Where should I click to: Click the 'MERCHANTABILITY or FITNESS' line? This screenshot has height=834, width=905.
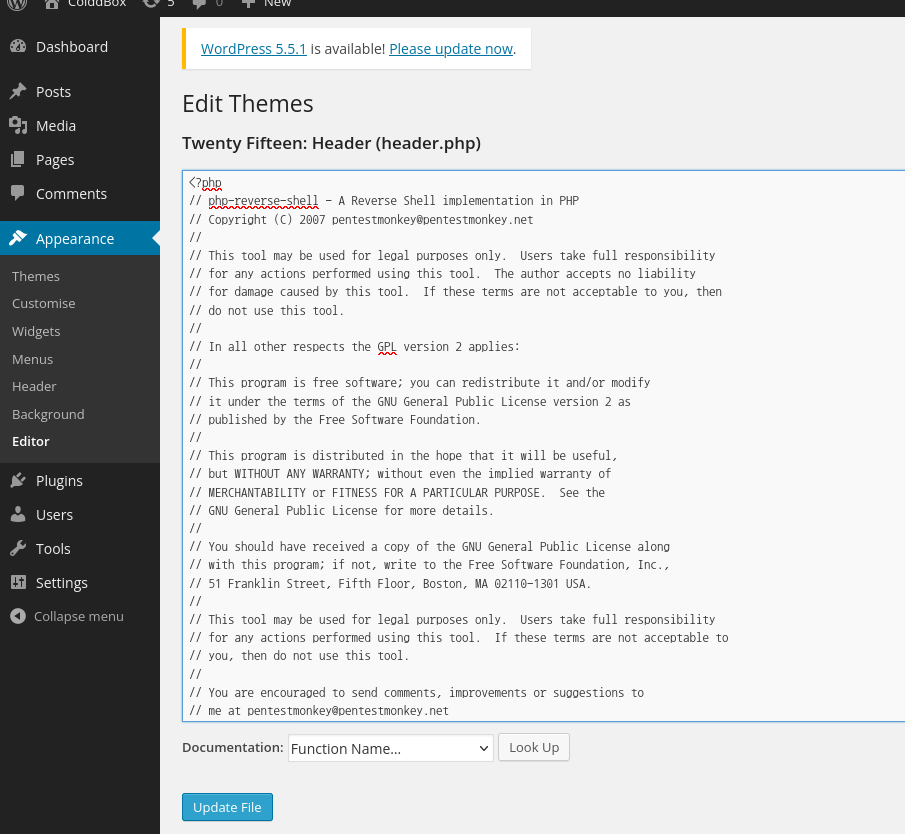tap(397, 492)
